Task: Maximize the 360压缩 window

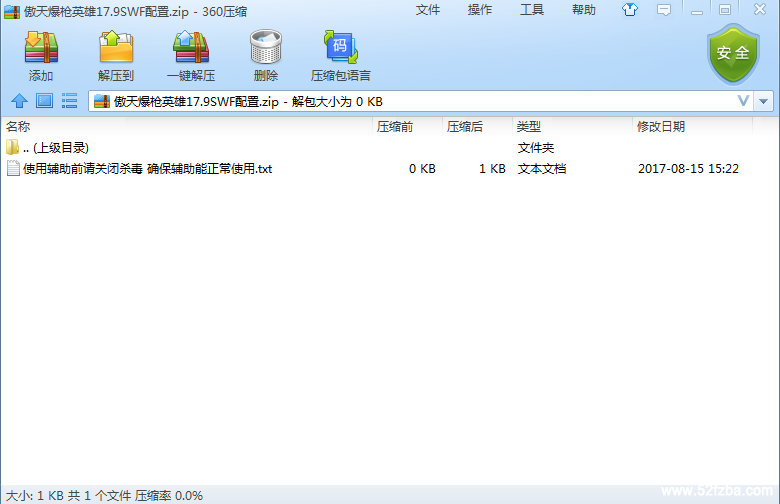Action: 725,10
